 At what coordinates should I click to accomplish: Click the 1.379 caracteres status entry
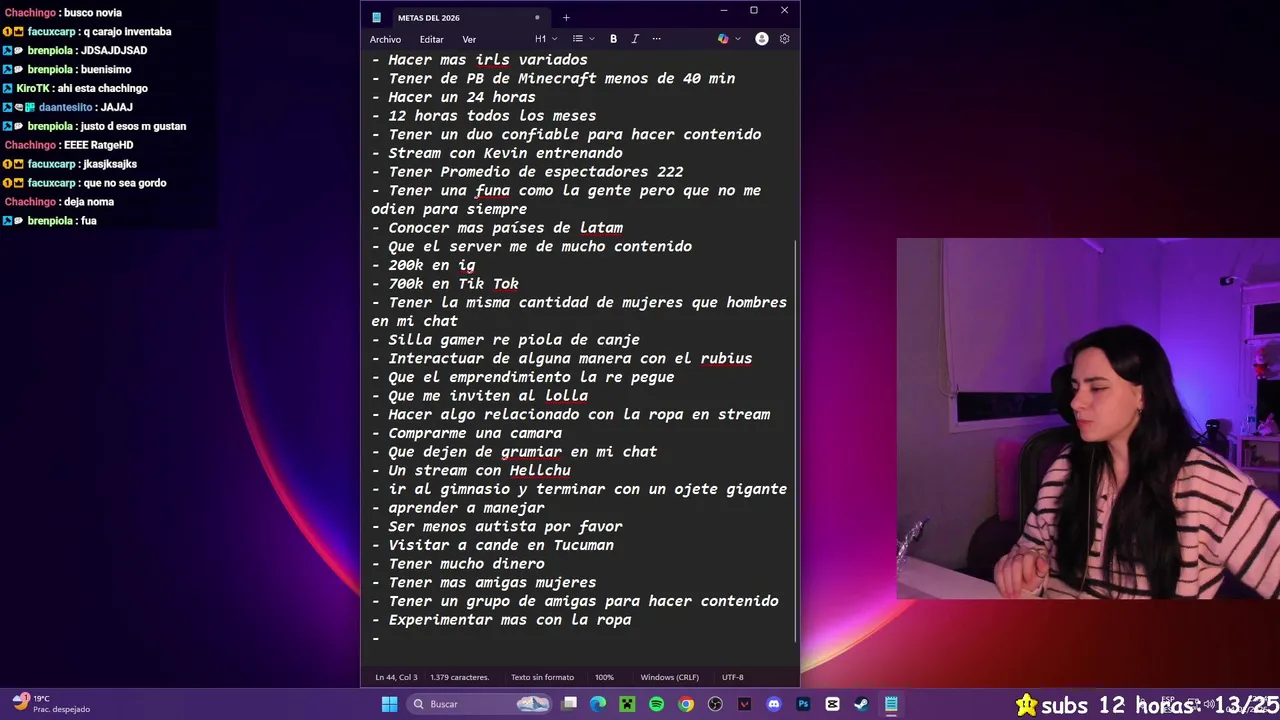coord(460,677)
